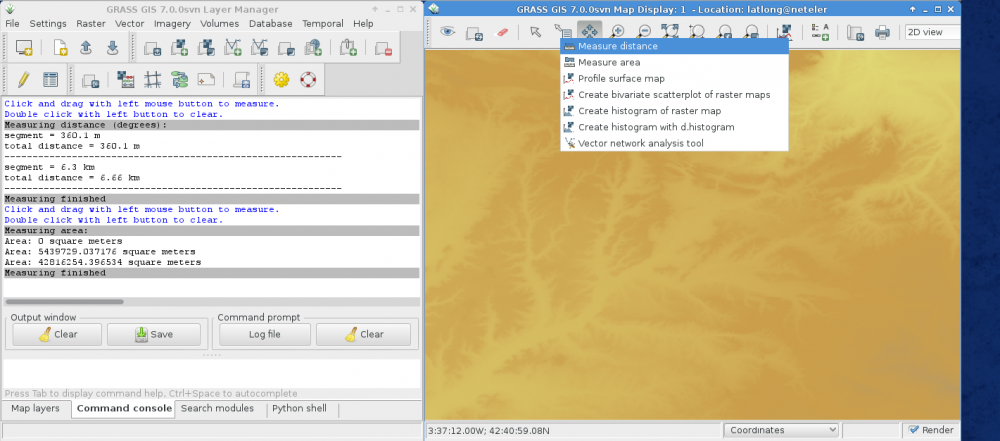Viewport: 1000px width, 441px height.
Task: Open the Volumes menu
Action: click(x=219, y=24)
